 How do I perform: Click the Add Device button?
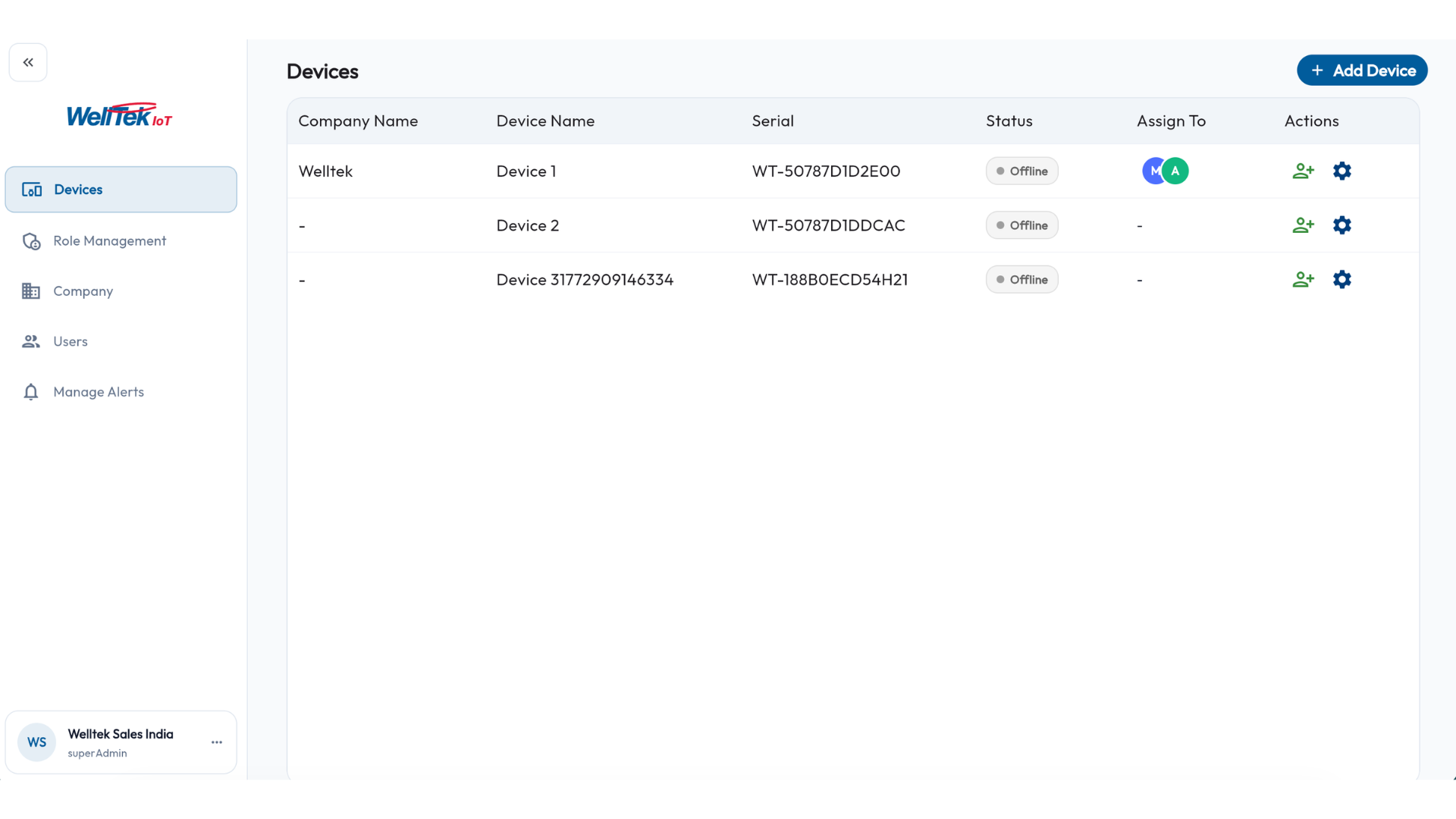click(x=1362, y=71)
